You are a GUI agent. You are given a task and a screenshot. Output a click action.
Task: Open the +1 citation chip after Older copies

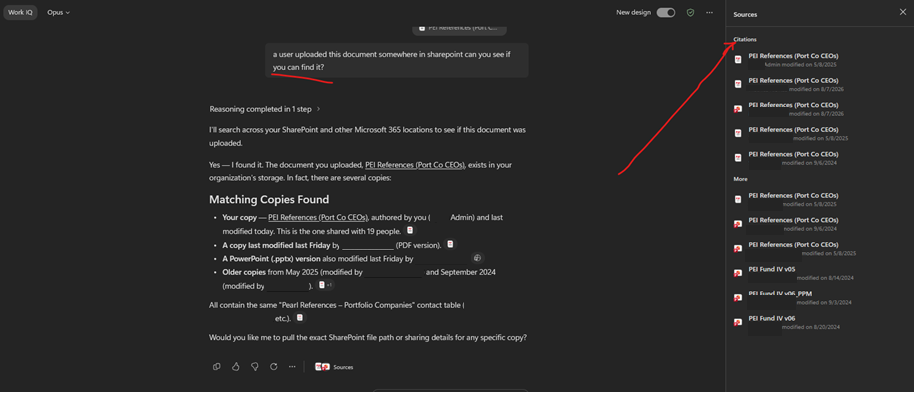[x=325, y=285]
